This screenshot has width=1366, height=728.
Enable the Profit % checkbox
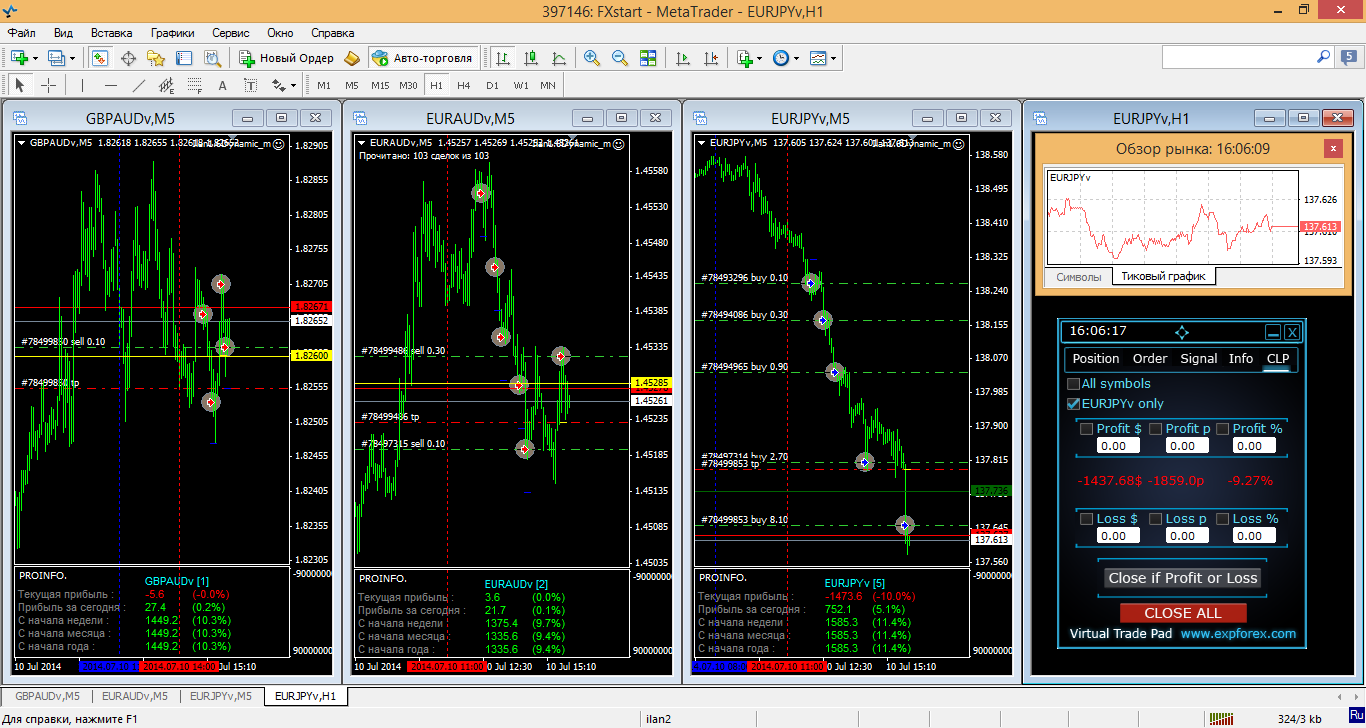coord(1222,429)
